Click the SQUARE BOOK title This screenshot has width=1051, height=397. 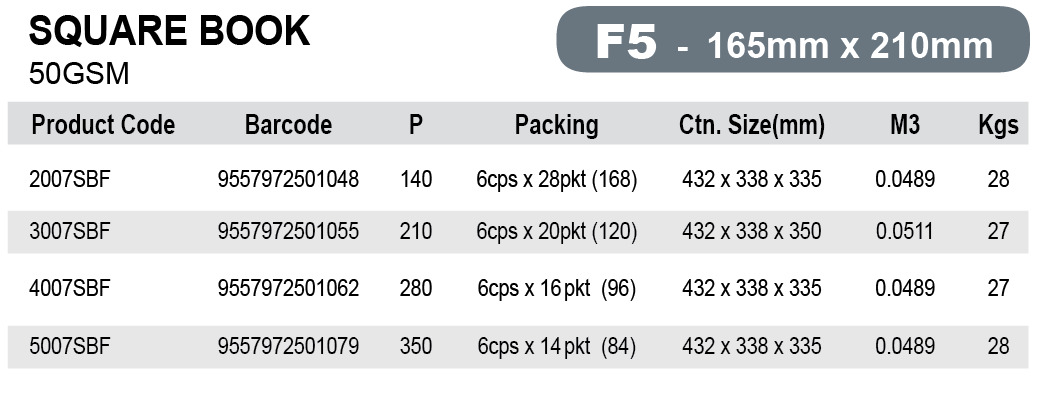170,31
